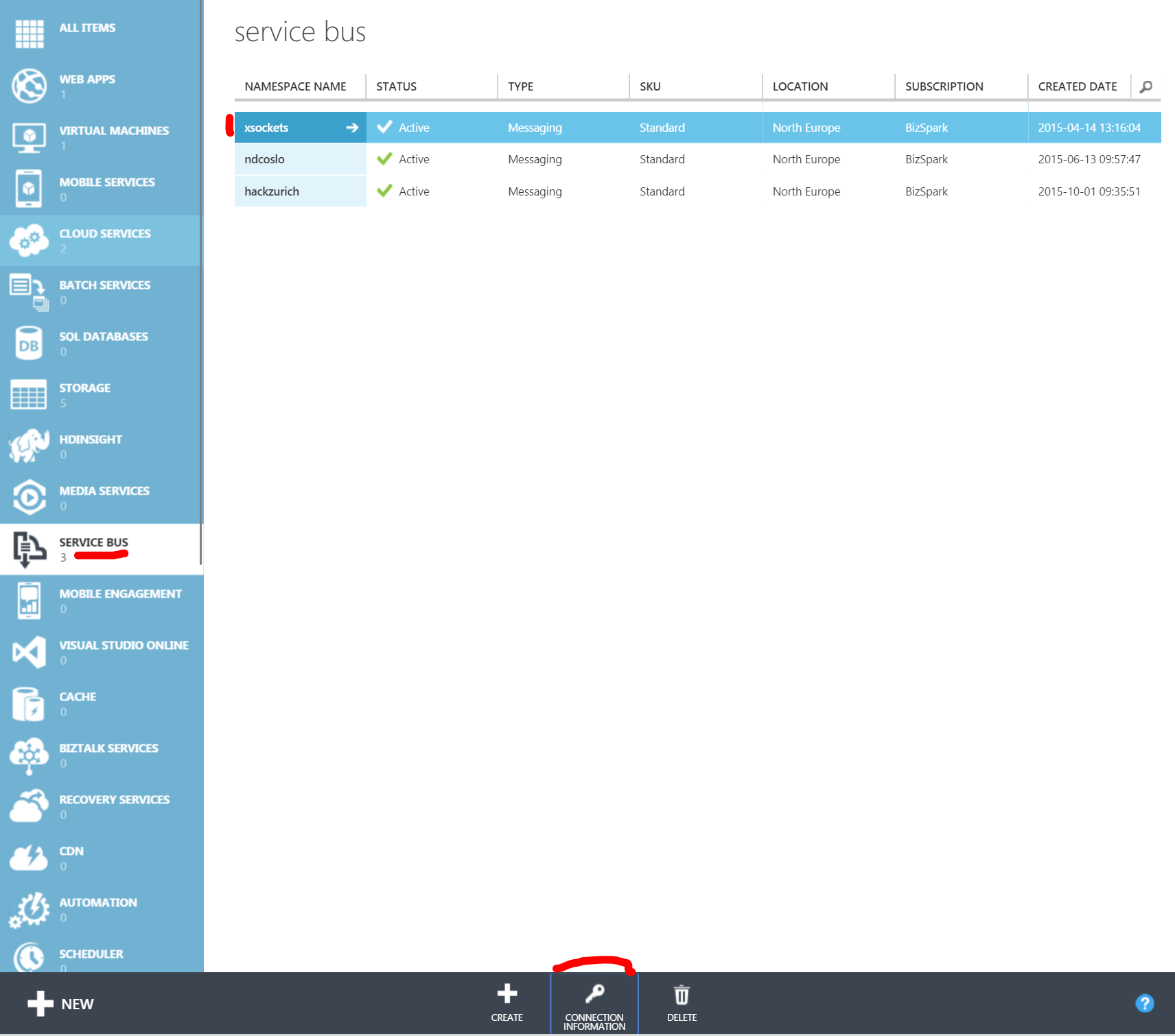Select the Visual Studio Online logo icon
The height and width of the screenshot is (1036, 1175).
29,652
